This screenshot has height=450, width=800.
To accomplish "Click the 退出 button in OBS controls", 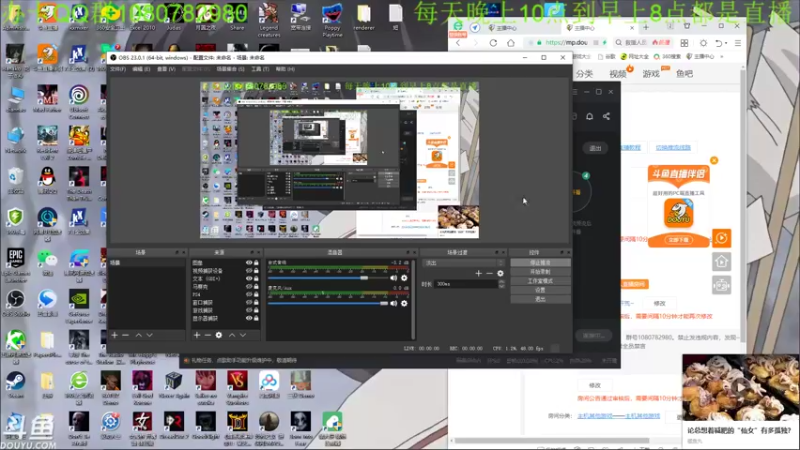I will click(540, 299).
